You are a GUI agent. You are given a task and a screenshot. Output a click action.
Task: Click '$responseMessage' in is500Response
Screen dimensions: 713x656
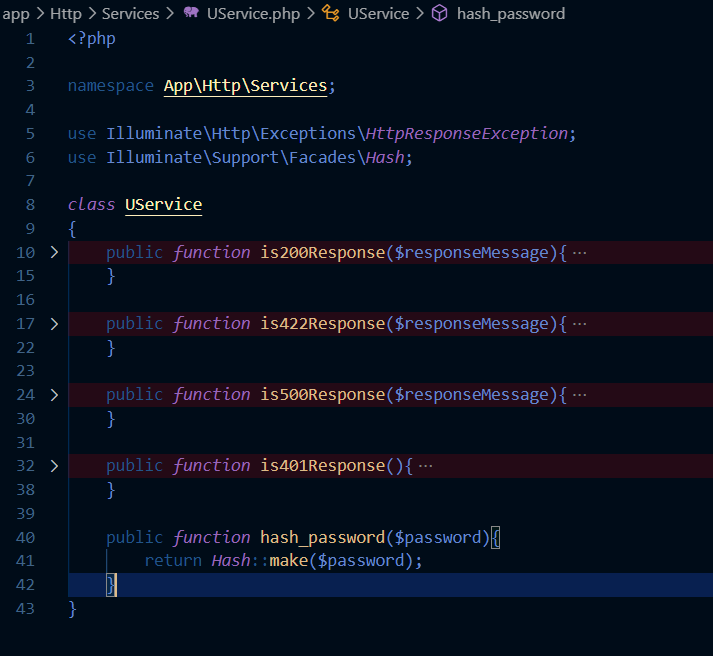click(472, 395)
